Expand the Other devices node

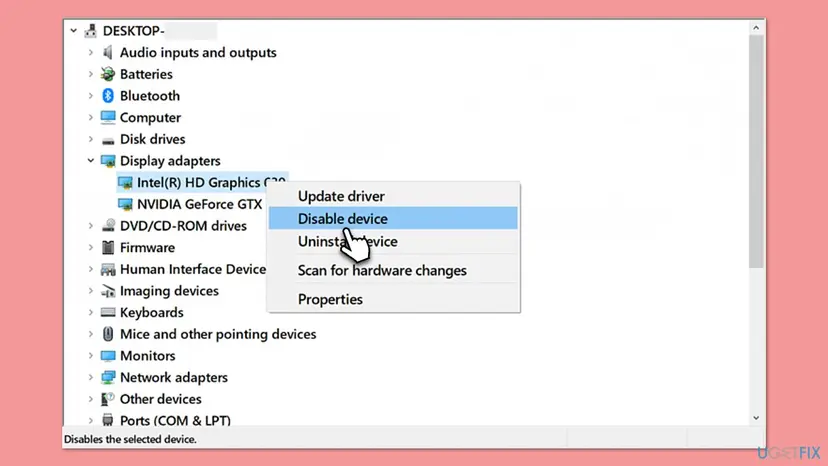pos(91,399)
